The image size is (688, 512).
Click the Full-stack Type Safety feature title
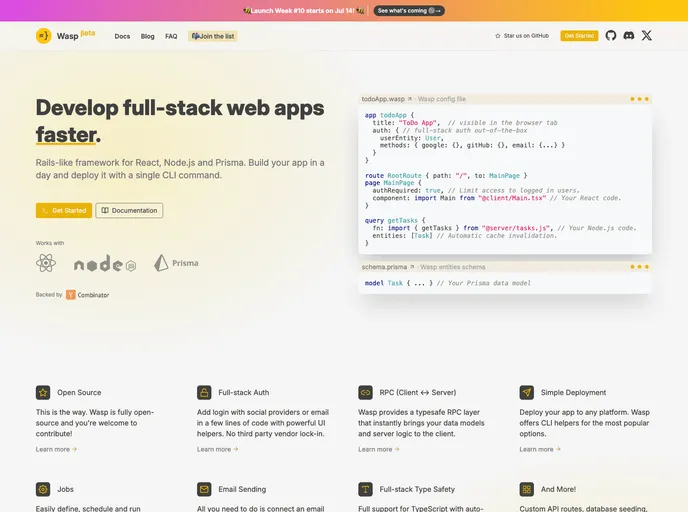[417, 489]
